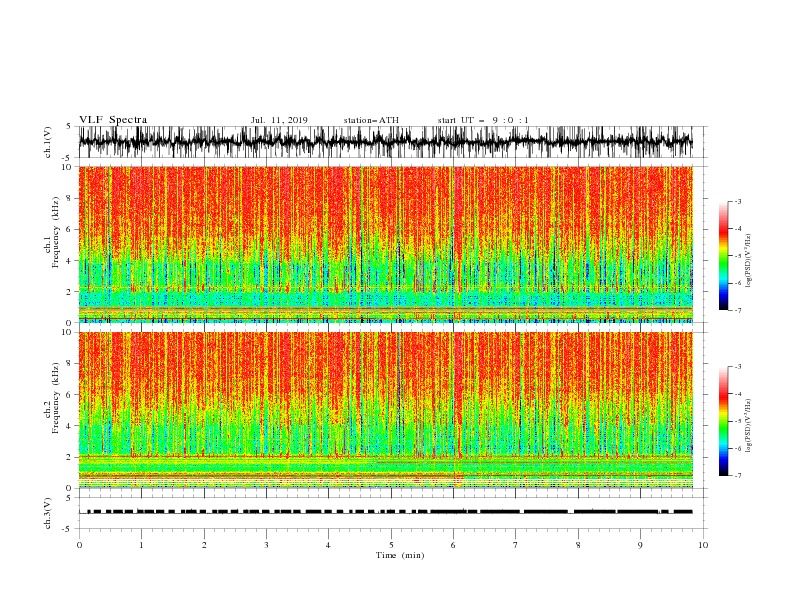Click inside the ch.2 spectrogram panel

click(x=385, y=410)
